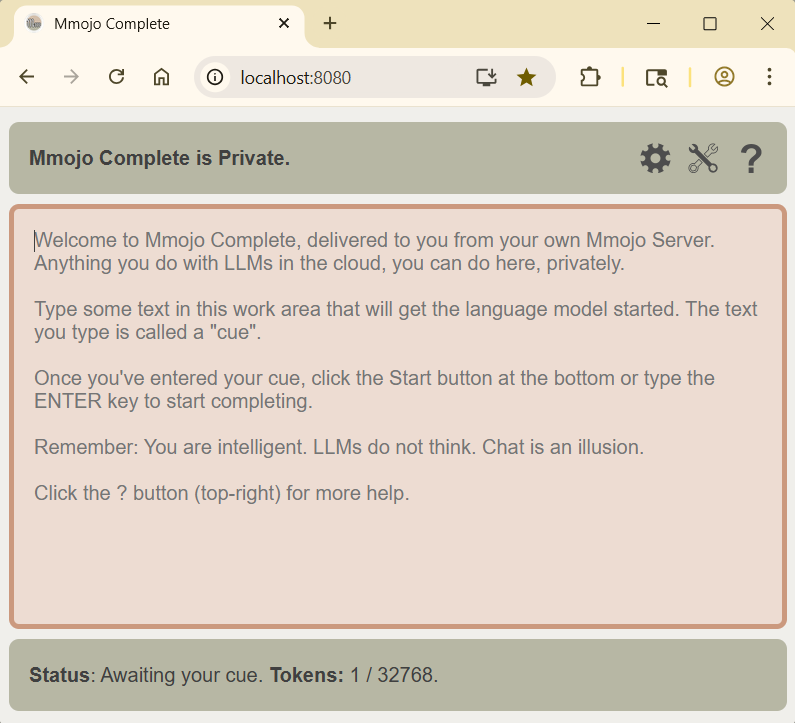The height and width of the screenshot is (723, 795).
Task: Go to the browser home page
Action: coord(161,77)
